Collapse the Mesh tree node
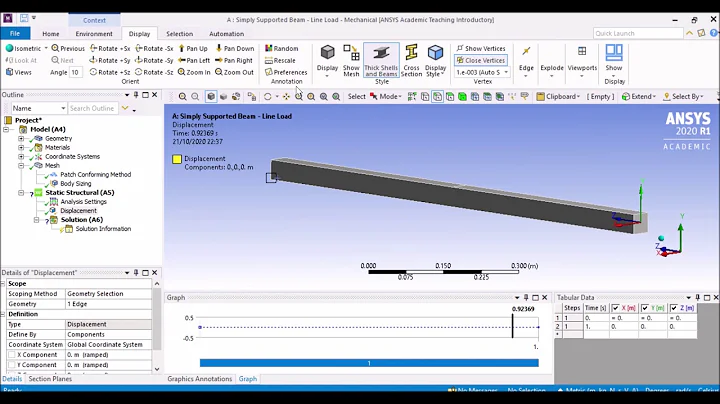720x404 pixels. [21, 165]
